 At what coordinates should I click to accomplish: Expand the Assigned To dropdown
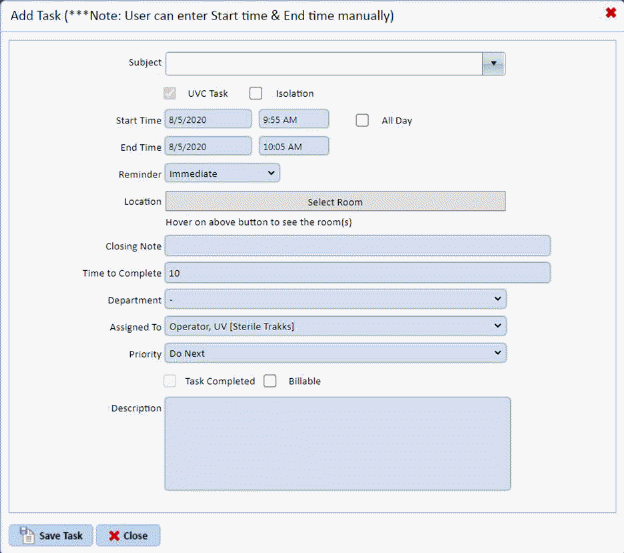pos(335,326)
